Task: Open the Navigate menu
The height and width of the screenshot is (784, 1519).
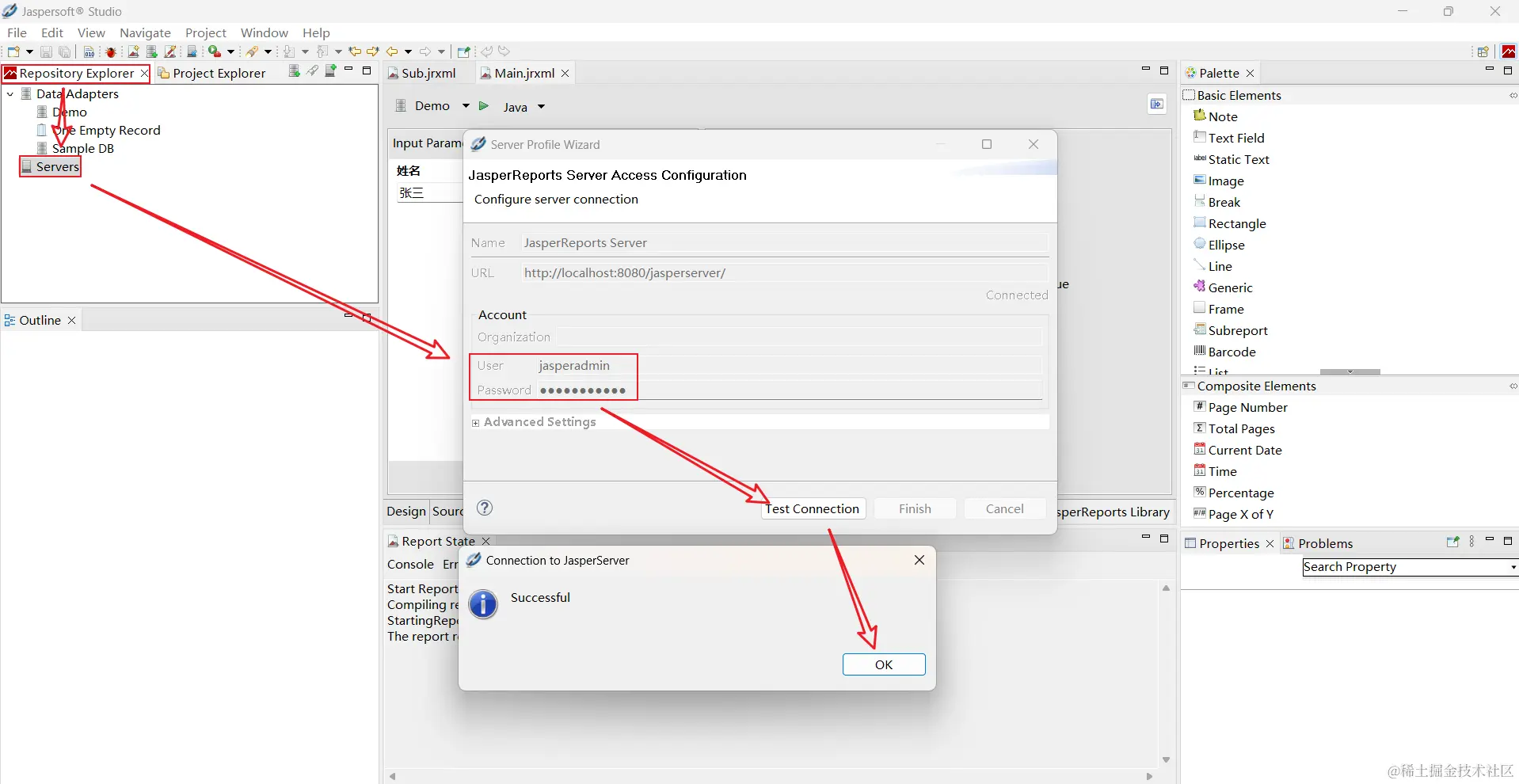Action: tap(145, 32)
